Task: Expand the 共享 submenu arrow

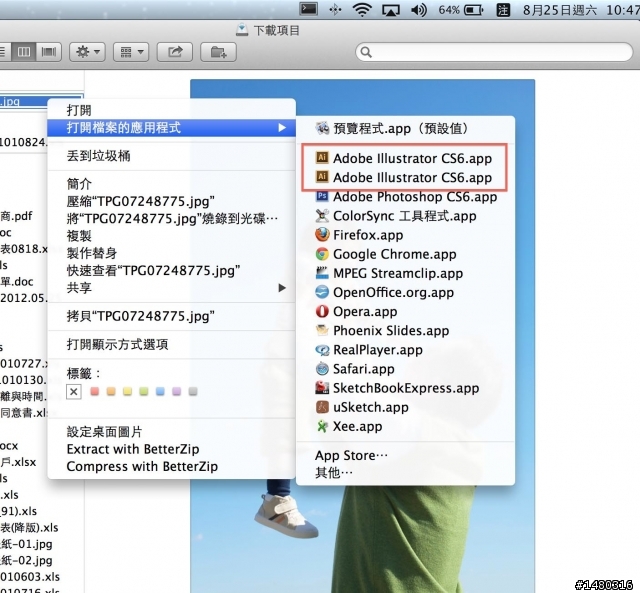Action: click(x=282, y=288)
